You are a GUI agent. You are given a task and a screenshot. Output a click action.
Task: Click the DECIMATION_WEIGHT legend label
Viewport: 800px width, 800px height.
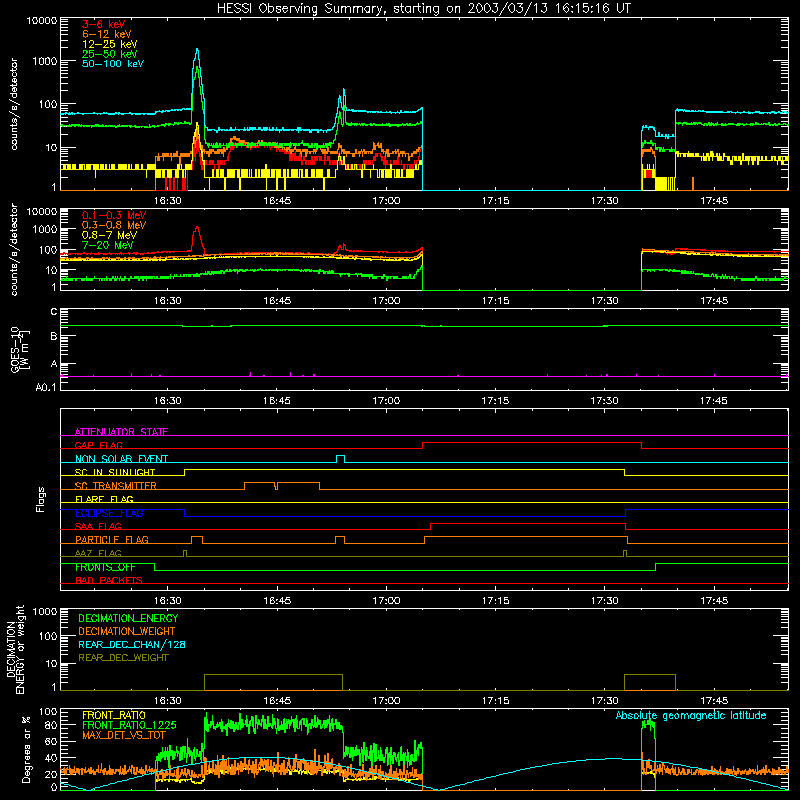127,631
